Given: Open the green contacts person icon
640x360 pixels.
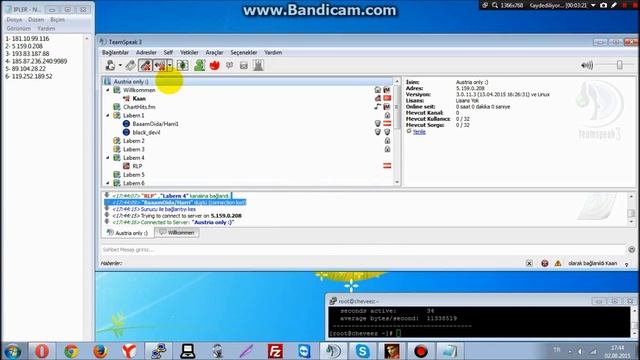Looking at the screenshot, I should pos(199,65).
